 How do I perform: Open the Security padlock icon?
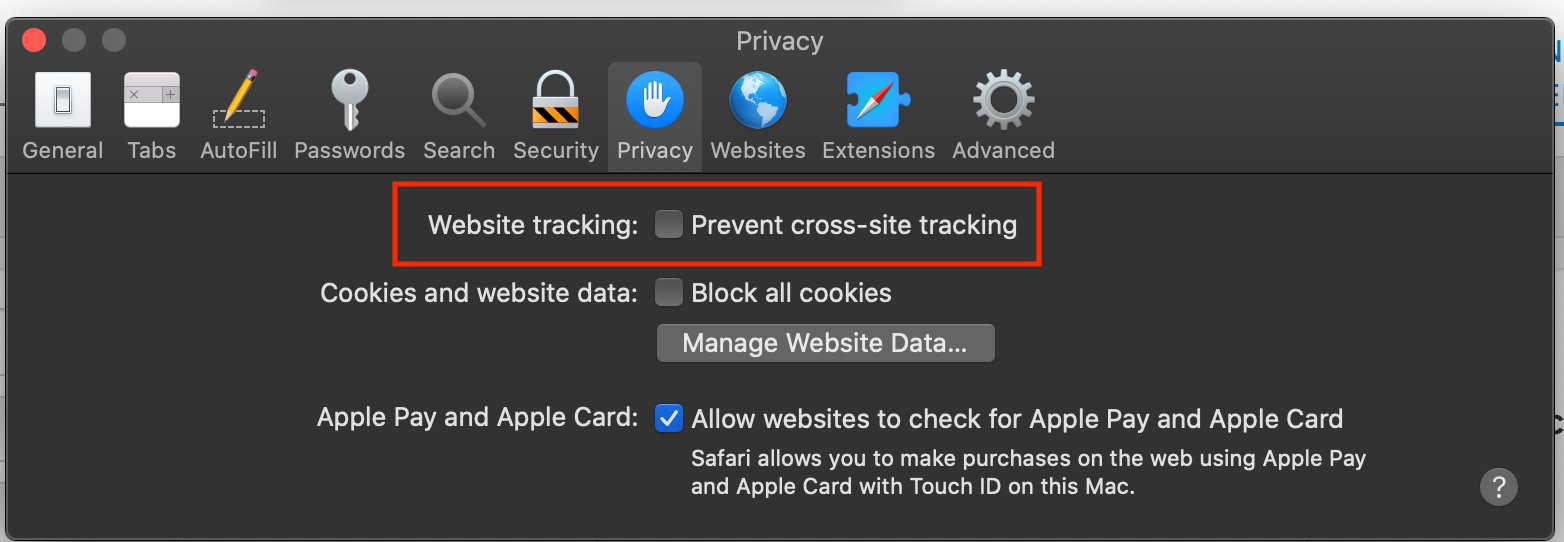(x=555, y=100)
